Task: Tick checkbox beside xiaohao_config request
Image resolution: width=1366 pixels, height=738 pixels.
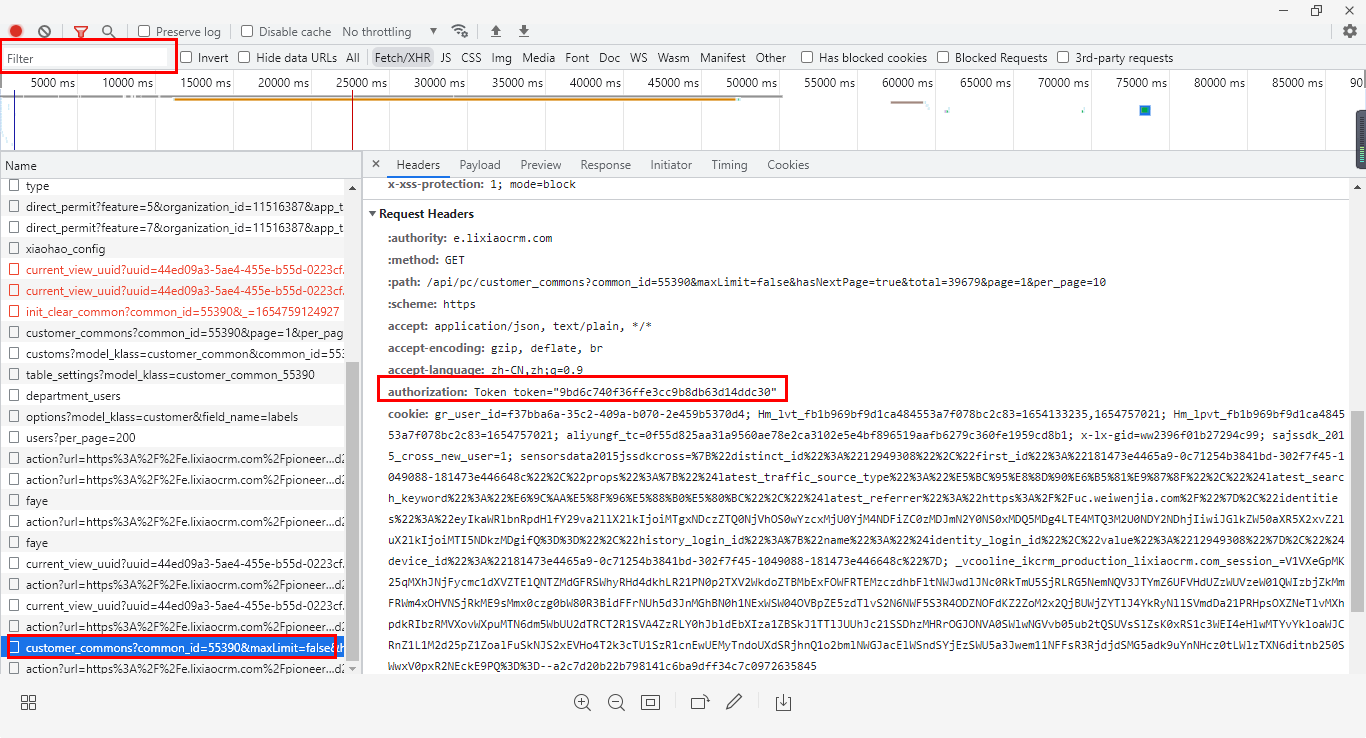Action: pyautogui.click(x=14, y=248)
